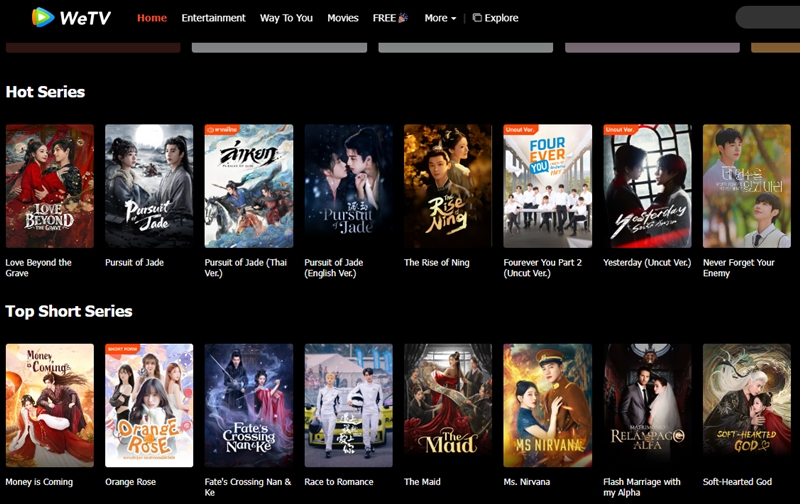
Task: Open Pursuit of Jade English Ver. poster
Action: pos(348,186)
